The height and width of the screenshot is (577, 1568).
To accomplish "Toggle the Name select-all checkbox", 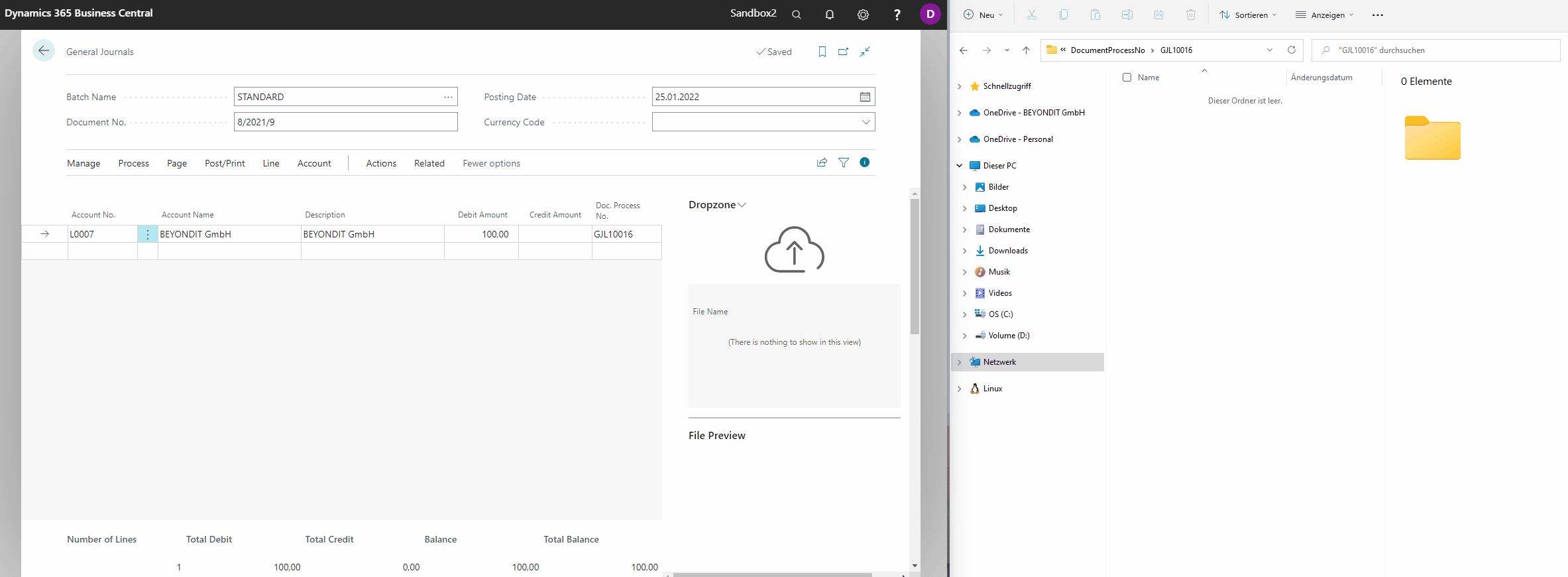I will coord(1127,78).
